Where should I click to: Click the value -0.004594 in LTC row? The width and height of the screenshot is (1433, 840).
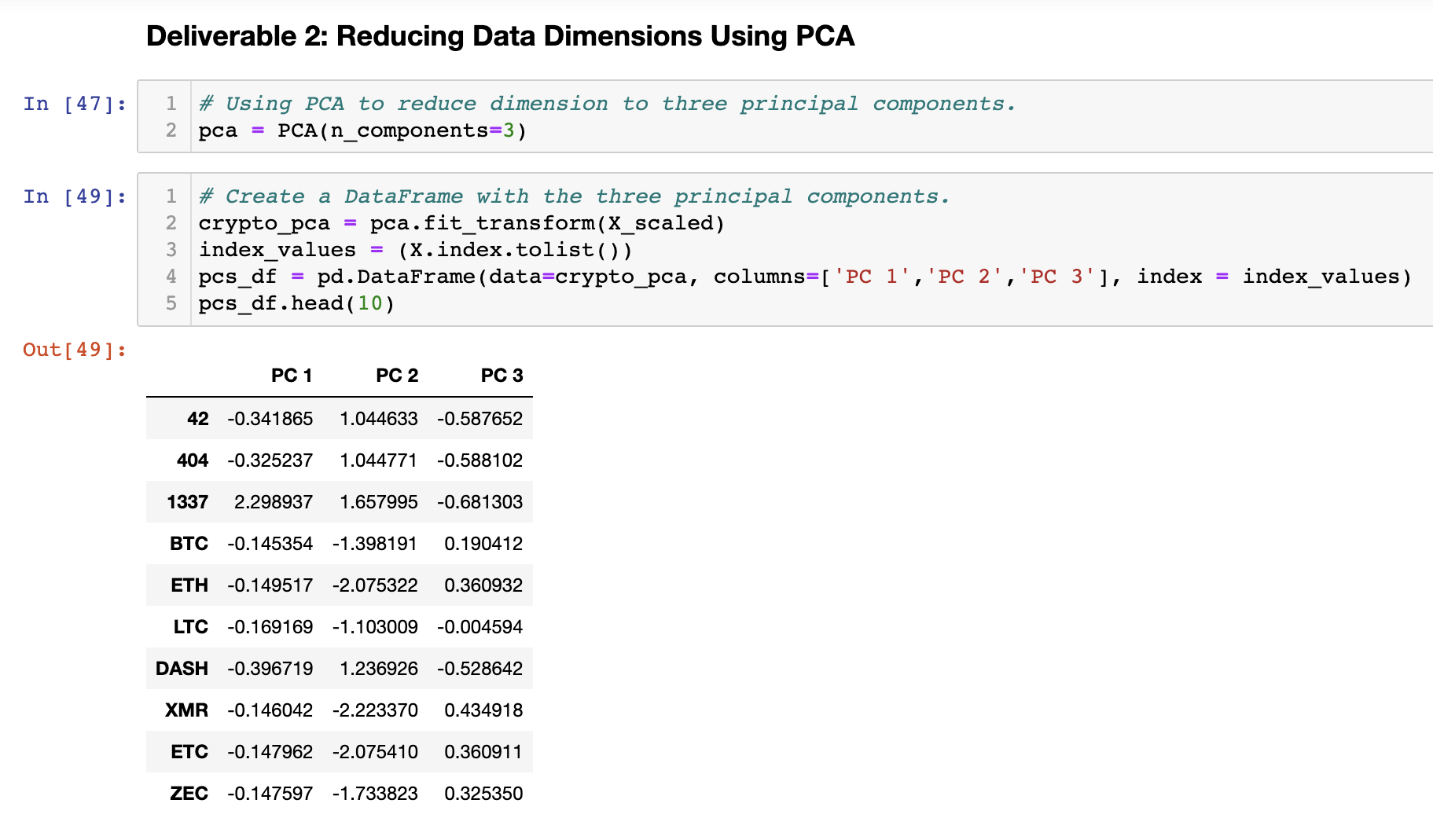(x=480, y=627)
